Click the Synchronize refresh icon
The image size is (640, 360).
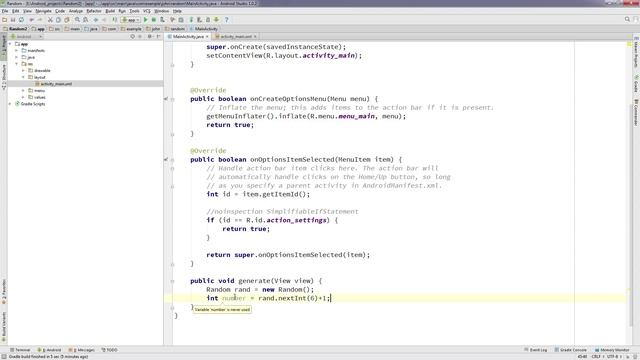[21, 20]
